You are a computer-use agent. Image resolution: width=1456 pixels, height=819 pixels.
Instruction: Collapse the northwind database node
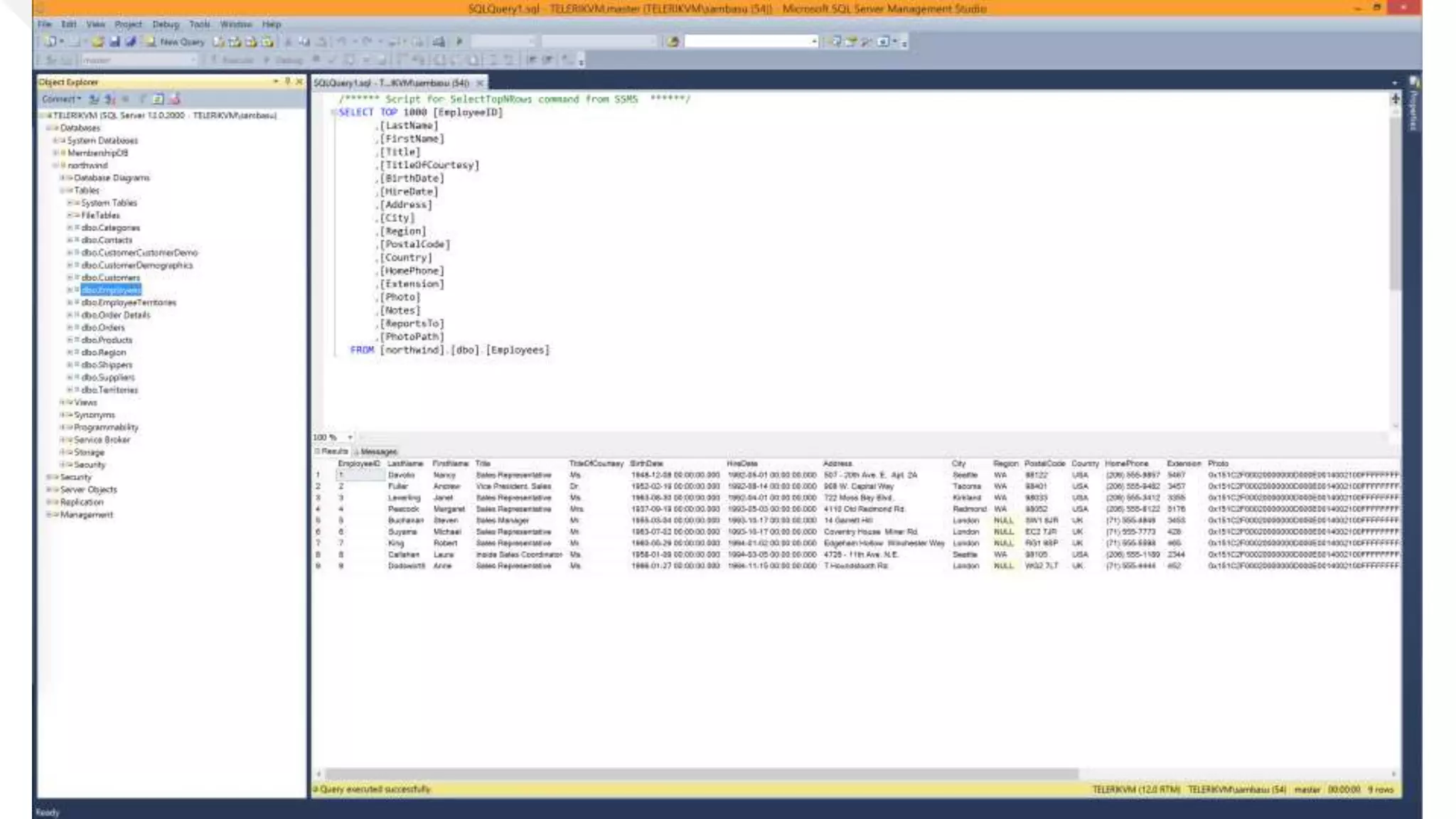[55, 166]
